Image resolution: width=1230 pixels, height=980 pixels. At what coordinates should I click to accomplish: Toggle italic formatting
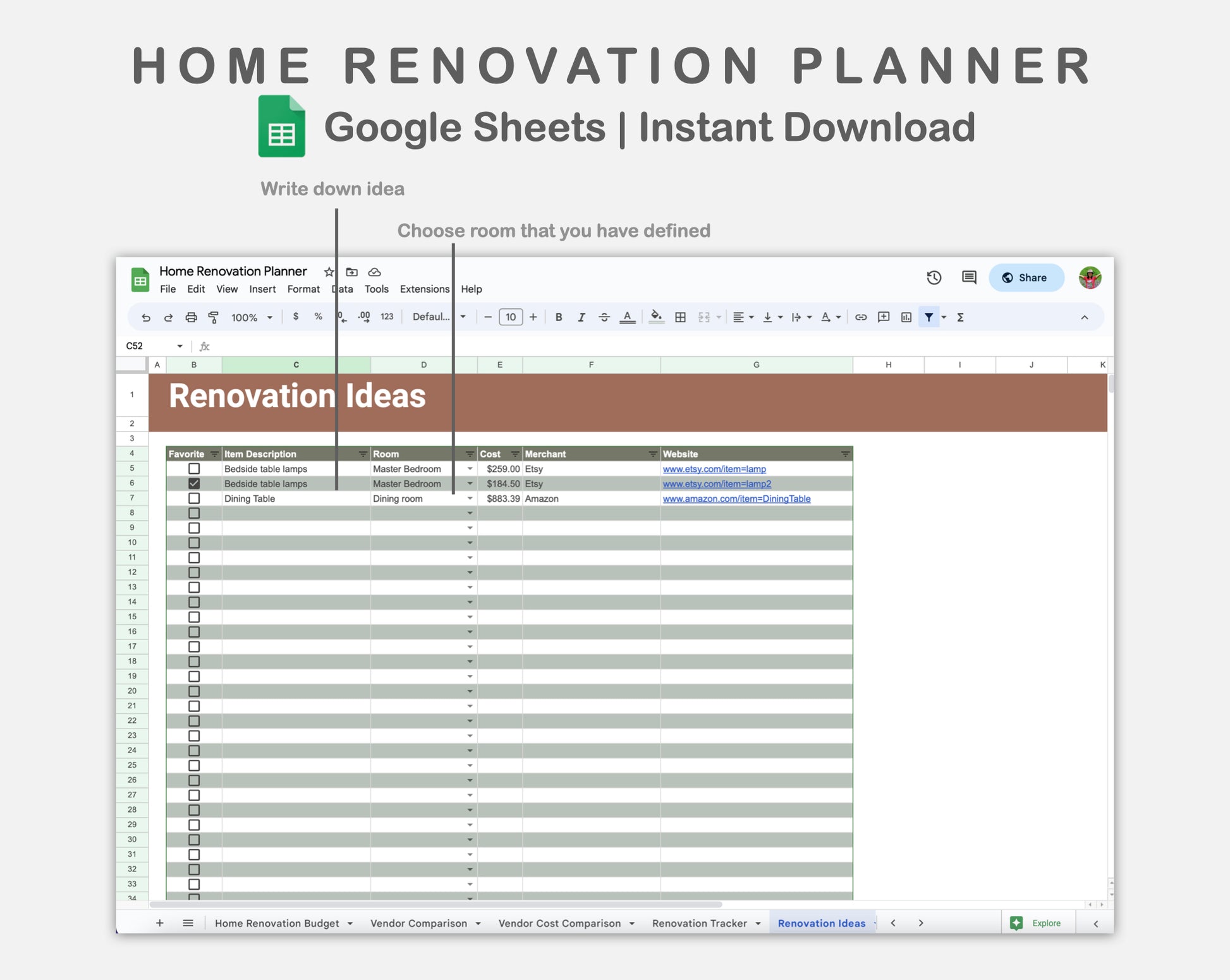coord(582,317)
